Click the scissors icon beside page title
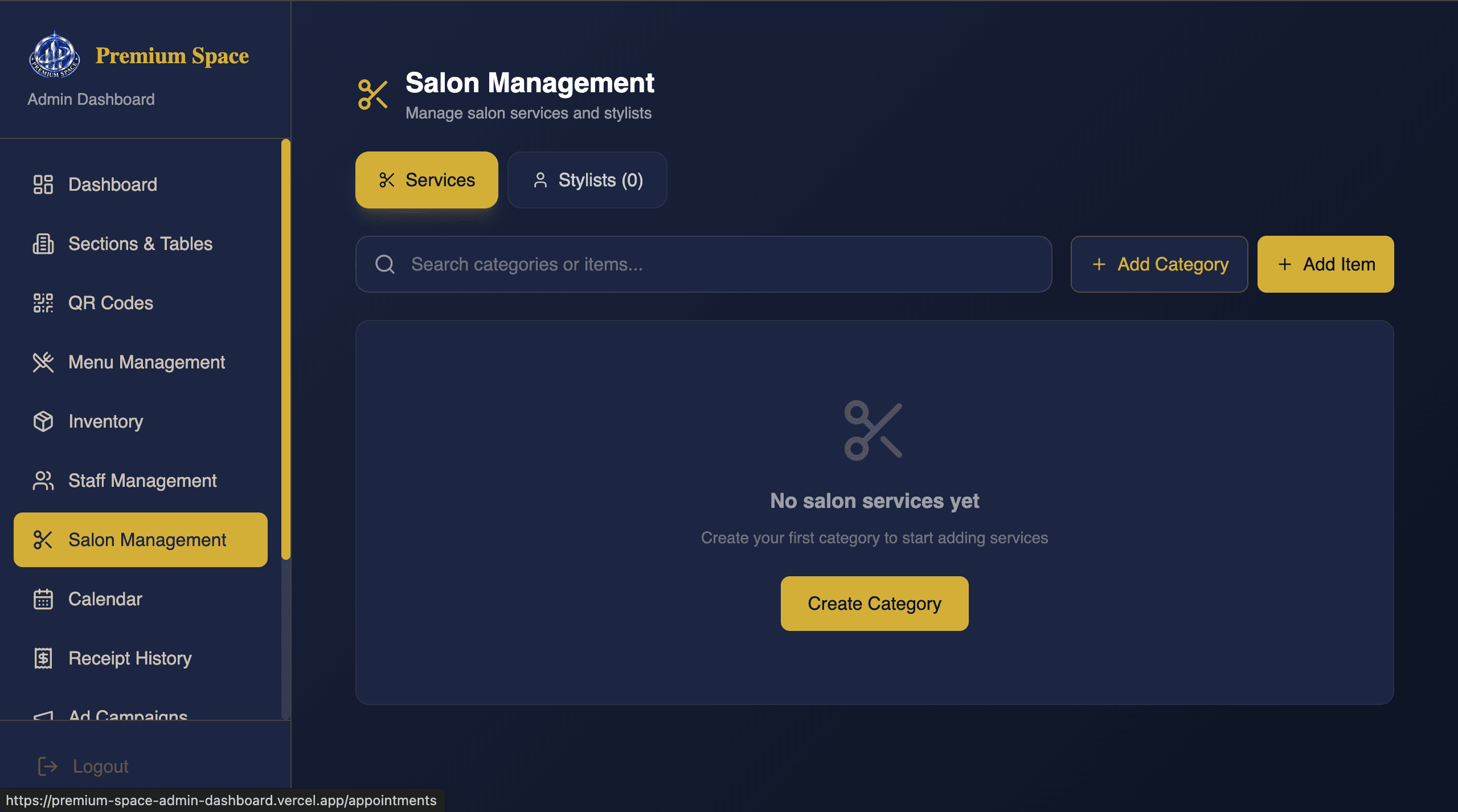Viewport: 1458px width, 812px height. [373, 95]
